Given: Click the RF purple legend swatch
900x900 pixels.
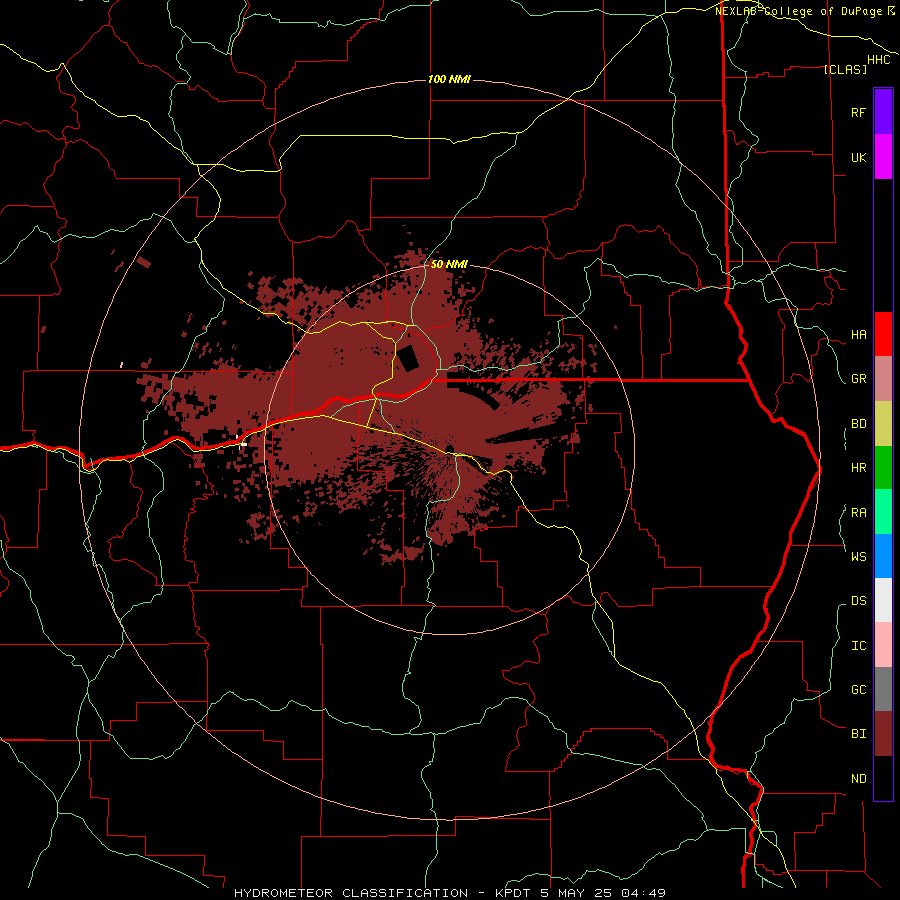Looking at the screenshot, I should [x=883, y=112].
